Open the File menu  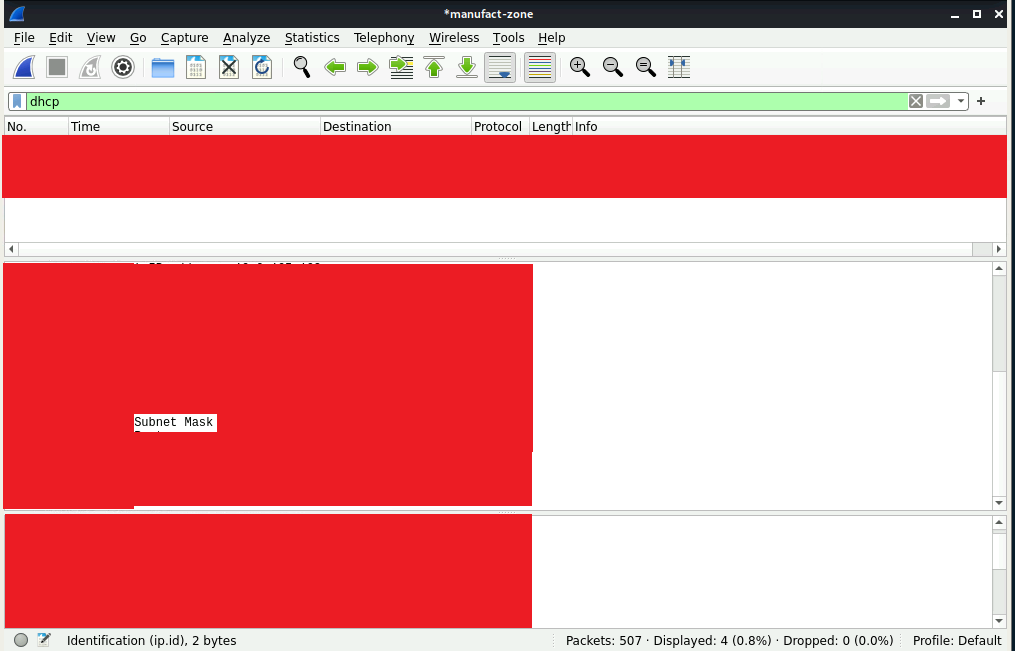24,38
